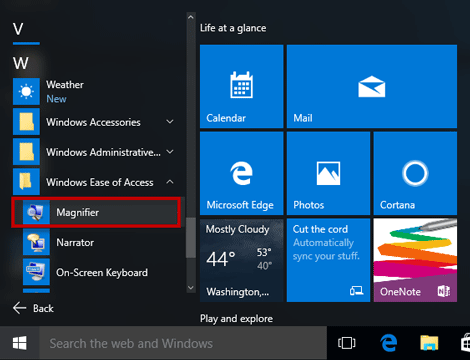Click the Windows Start button
Image resolution: width=470 pixels, height=360 pixels.
coord(20,343)
